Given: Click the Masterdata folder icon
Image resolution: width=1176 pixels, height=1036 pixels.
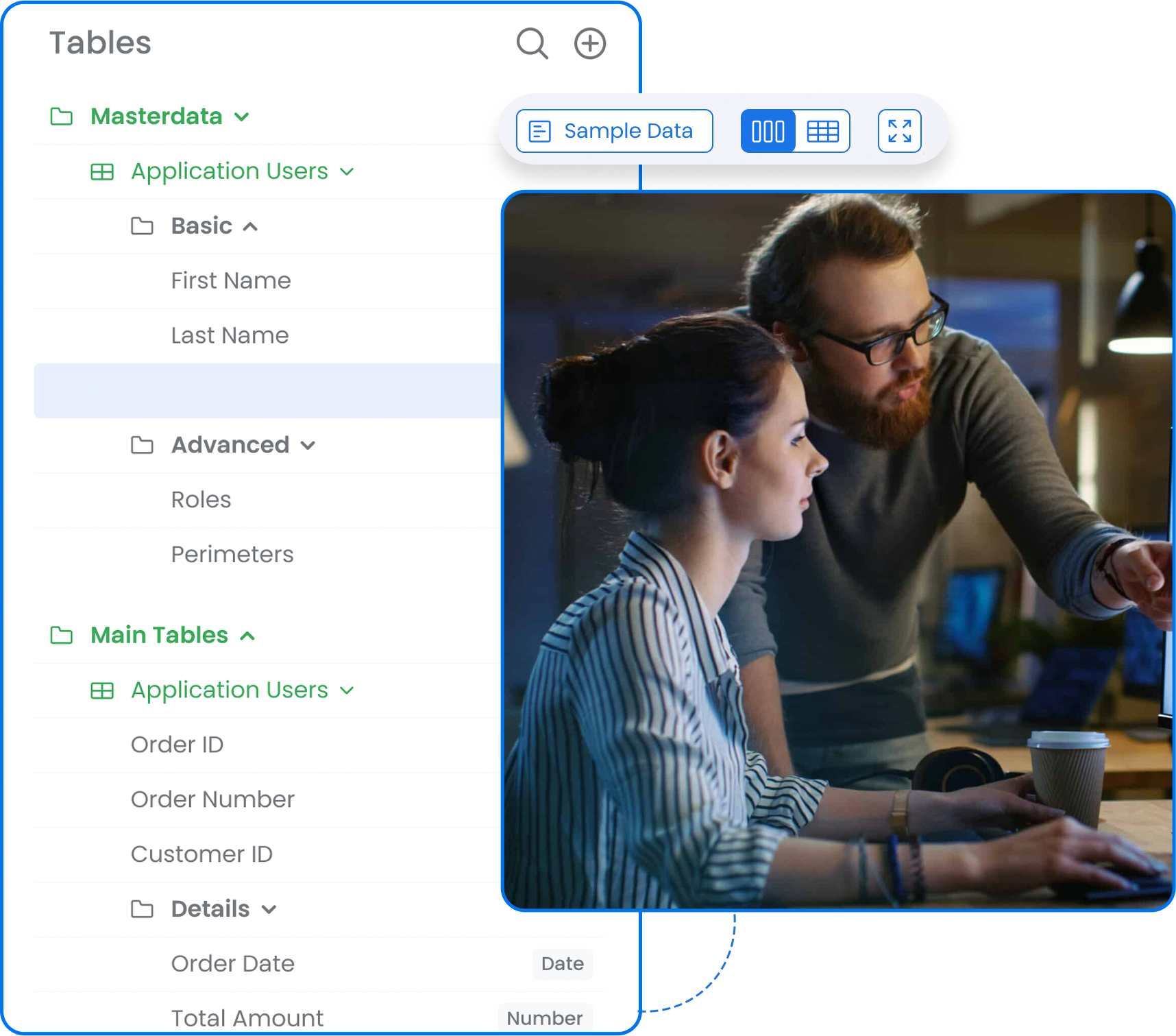Looking at the screenshot, I should coord(62,117).
